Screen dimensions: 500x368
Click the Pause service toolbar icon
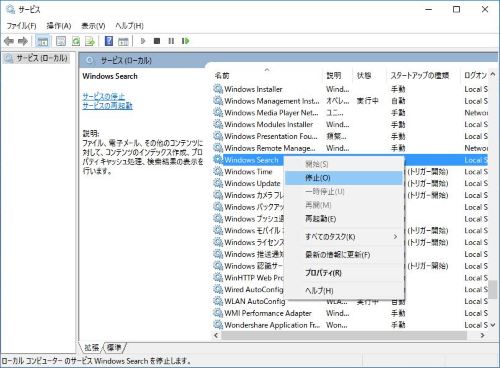(171, 41)
